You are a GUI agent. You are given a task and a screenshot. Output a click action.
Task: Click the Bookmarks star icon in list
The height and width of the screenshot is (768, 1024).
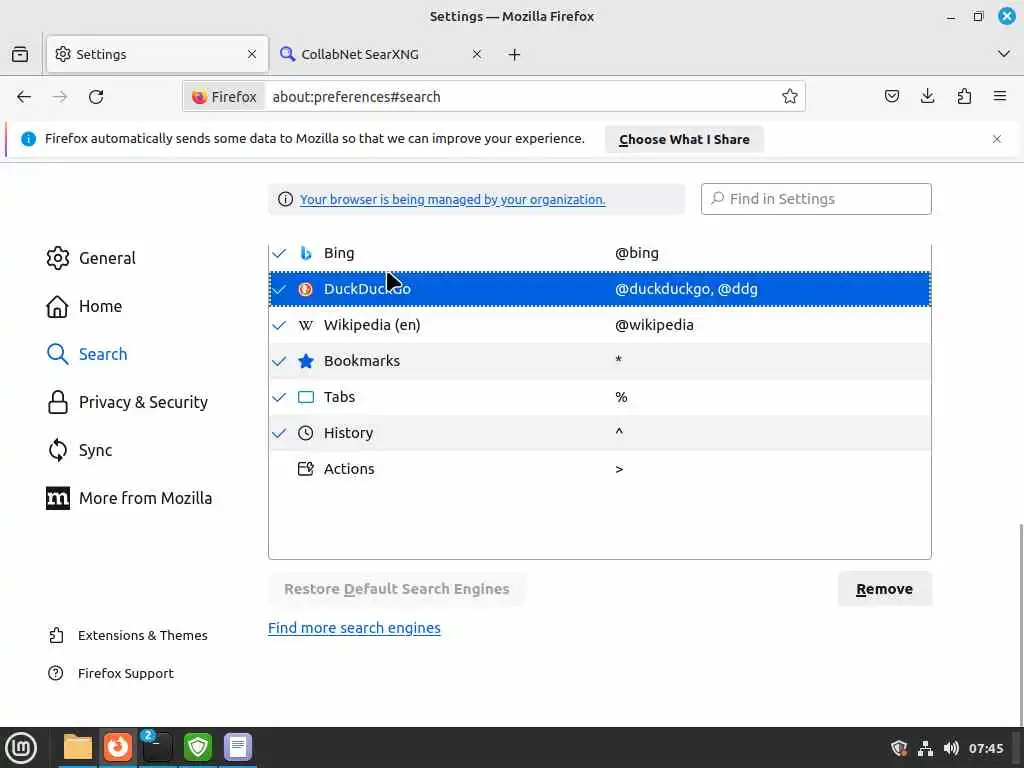306,361
